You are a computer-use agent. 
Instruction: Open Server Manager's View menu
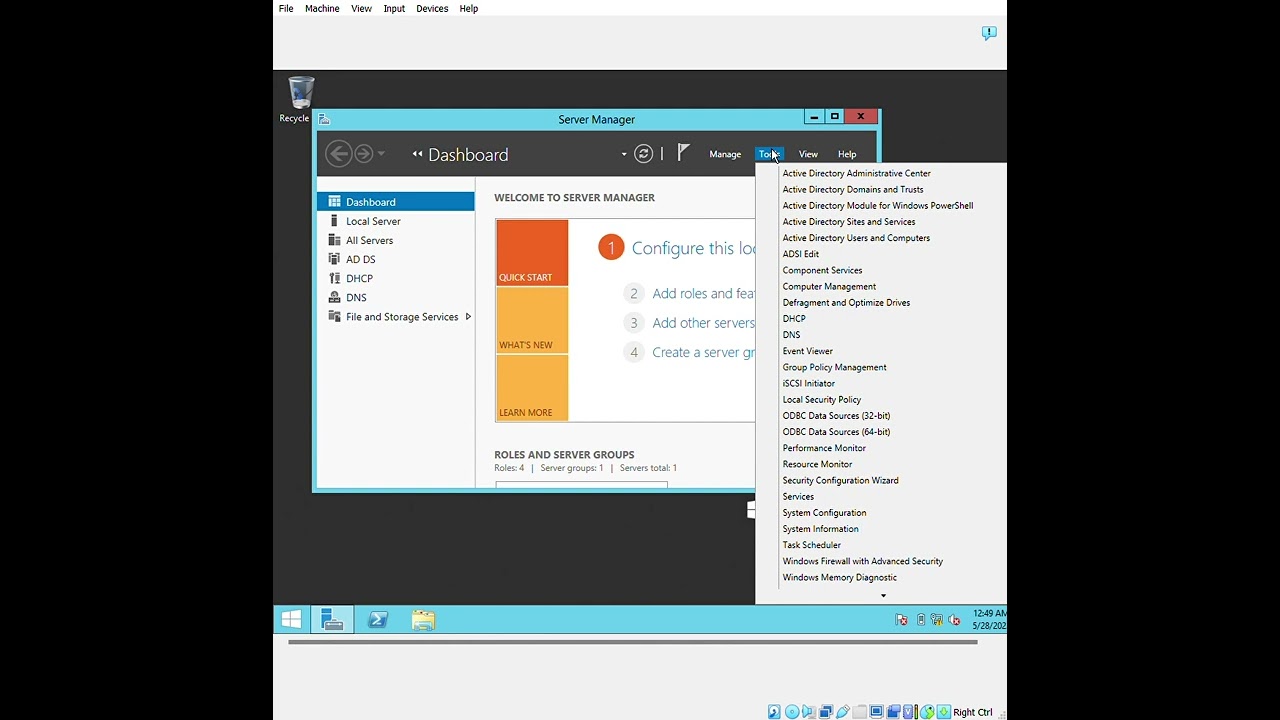point(808,154)
